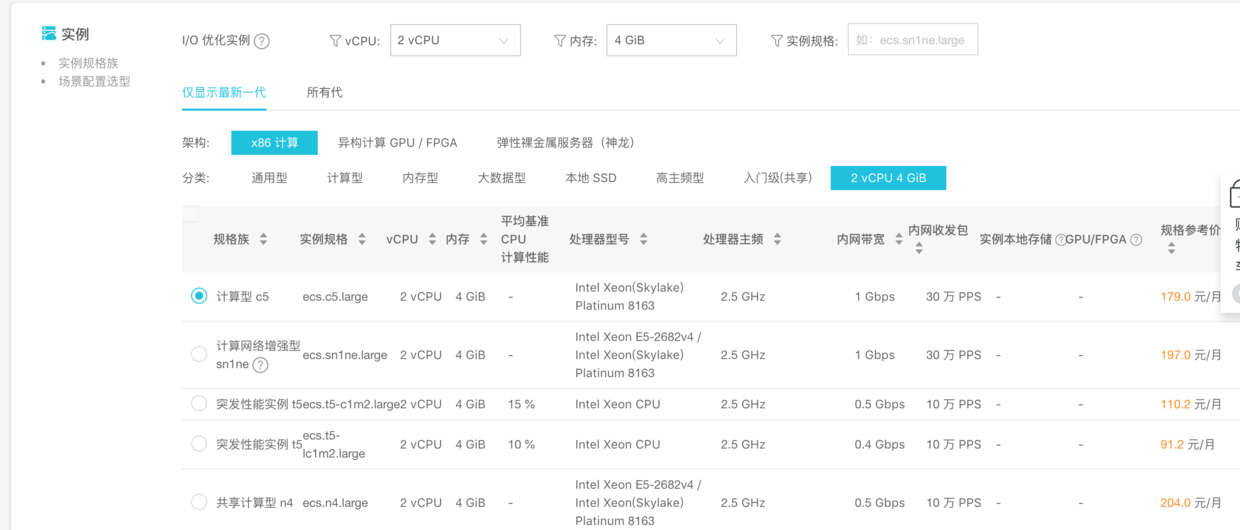1240x530 pixels.
Task: Sort by 处理器主频 column arrows
Action: 777,239
